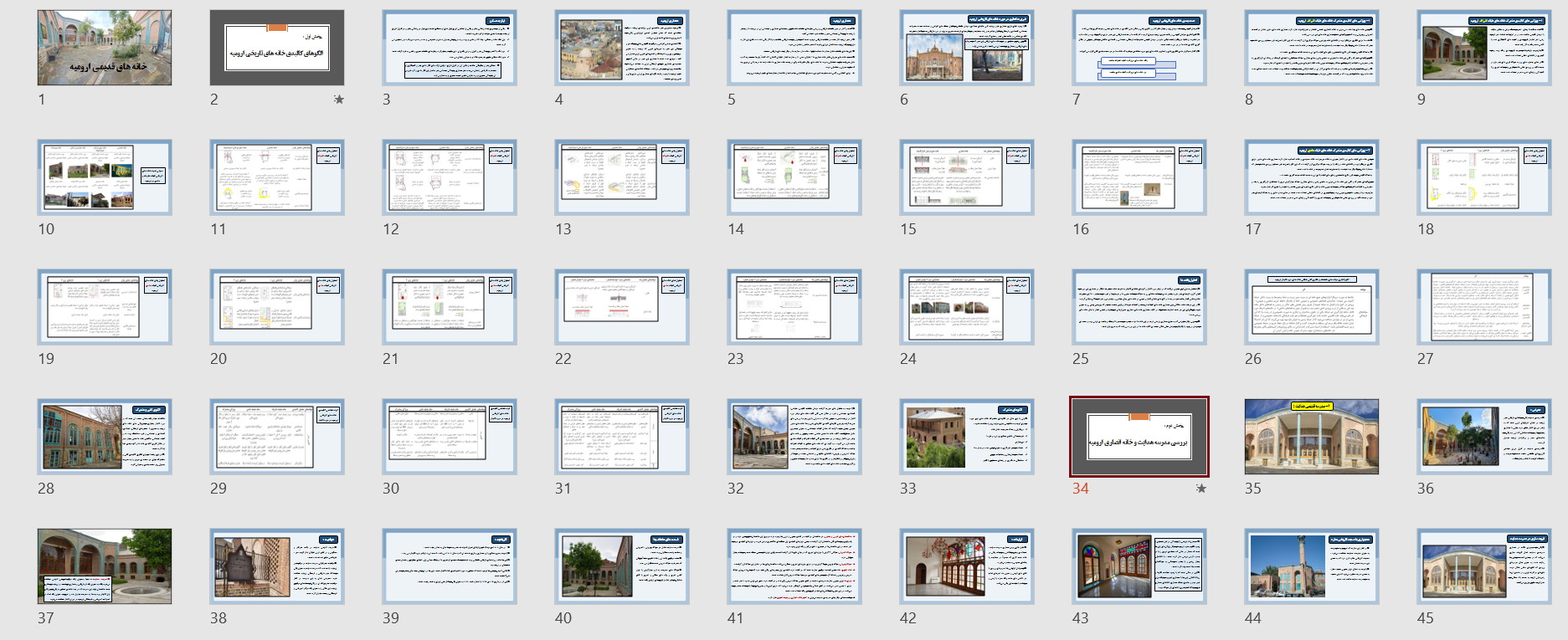Click slide 44 with minaret tower photo
The image size is (1568, 640).
pyautogui.click(x=1312, y=566)
